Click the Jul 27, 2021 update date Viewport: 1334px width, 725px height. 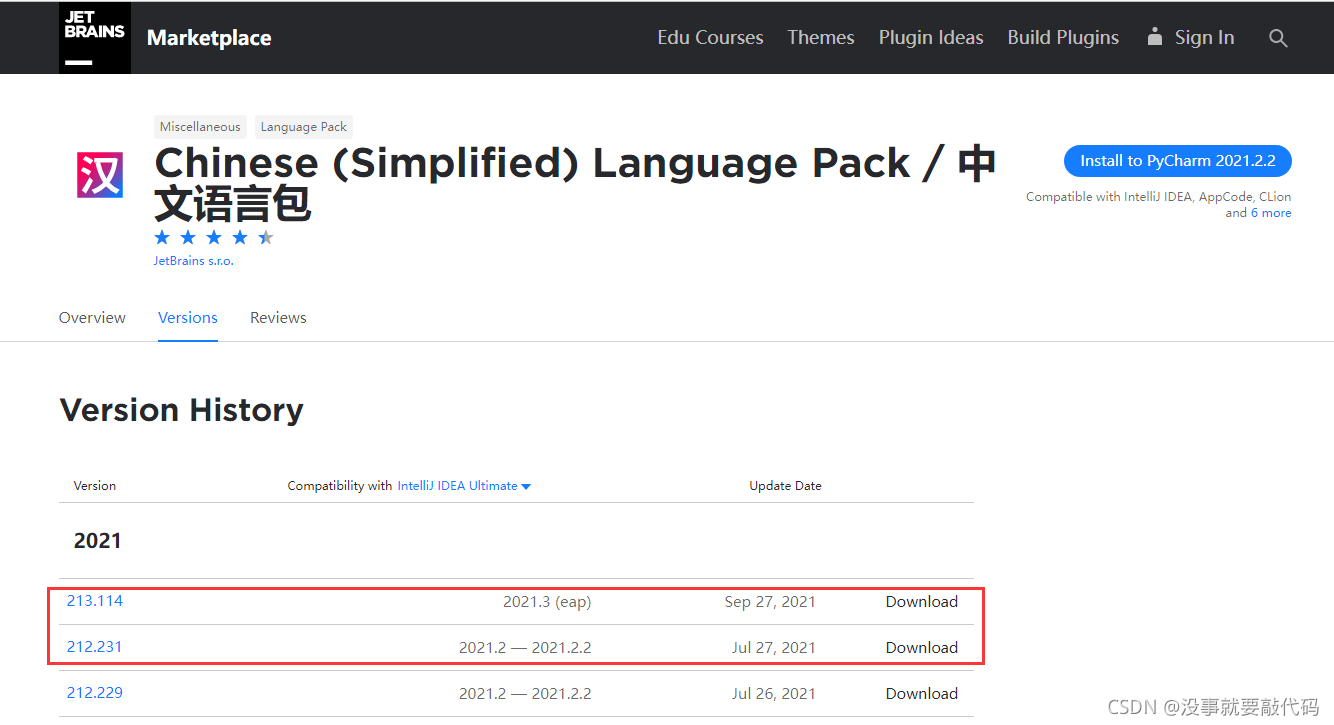[x=774, y=648]
